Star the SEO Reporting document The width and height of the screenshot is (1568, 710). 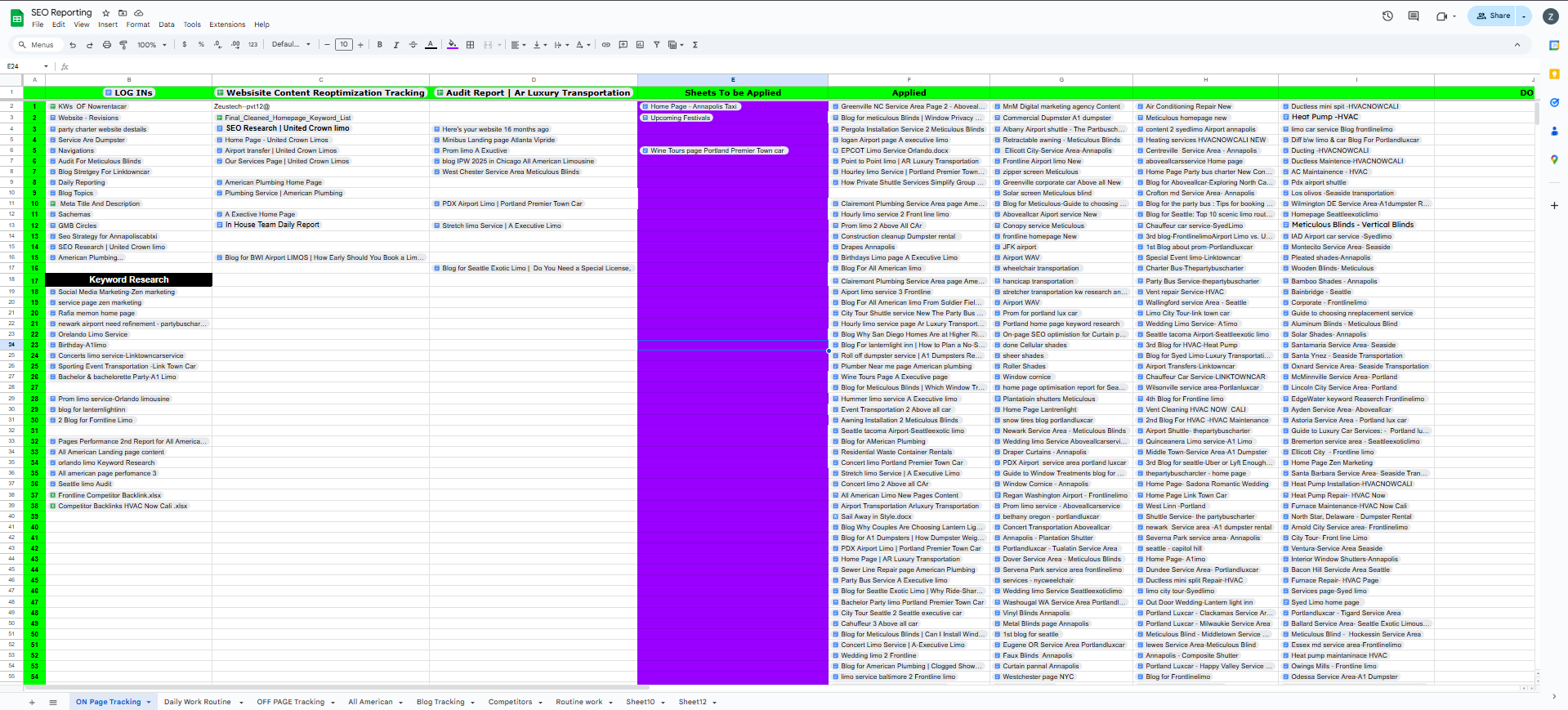pyautogui.click(x=106, y=13)
